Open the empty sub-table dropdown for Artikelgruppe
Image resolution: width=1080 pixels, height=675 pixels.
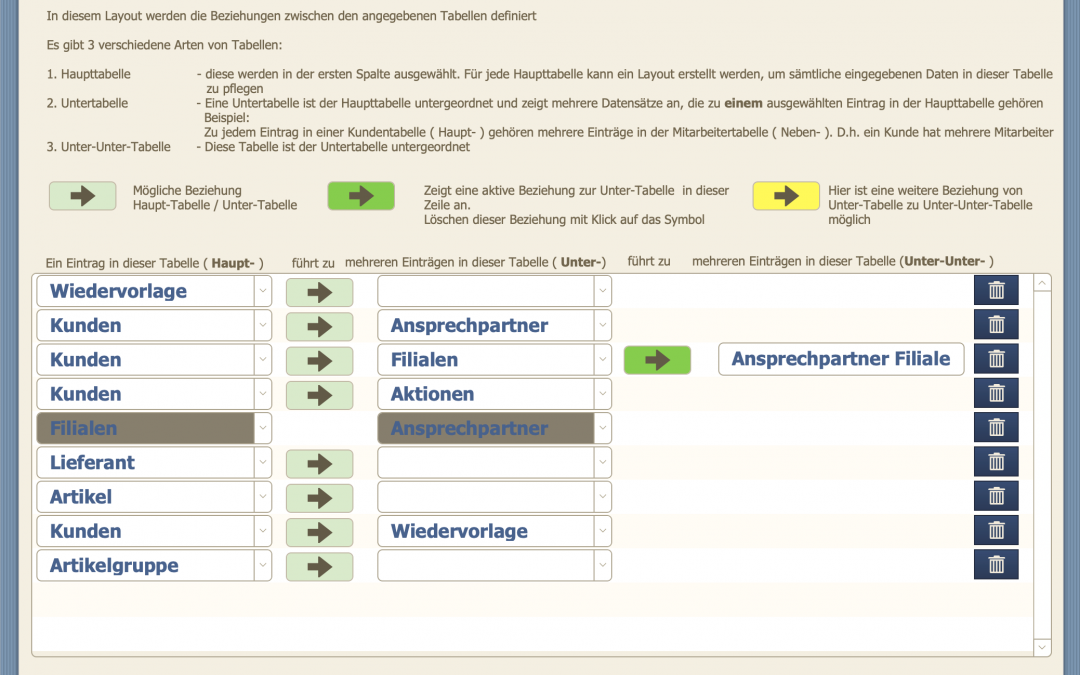[602, 565]
